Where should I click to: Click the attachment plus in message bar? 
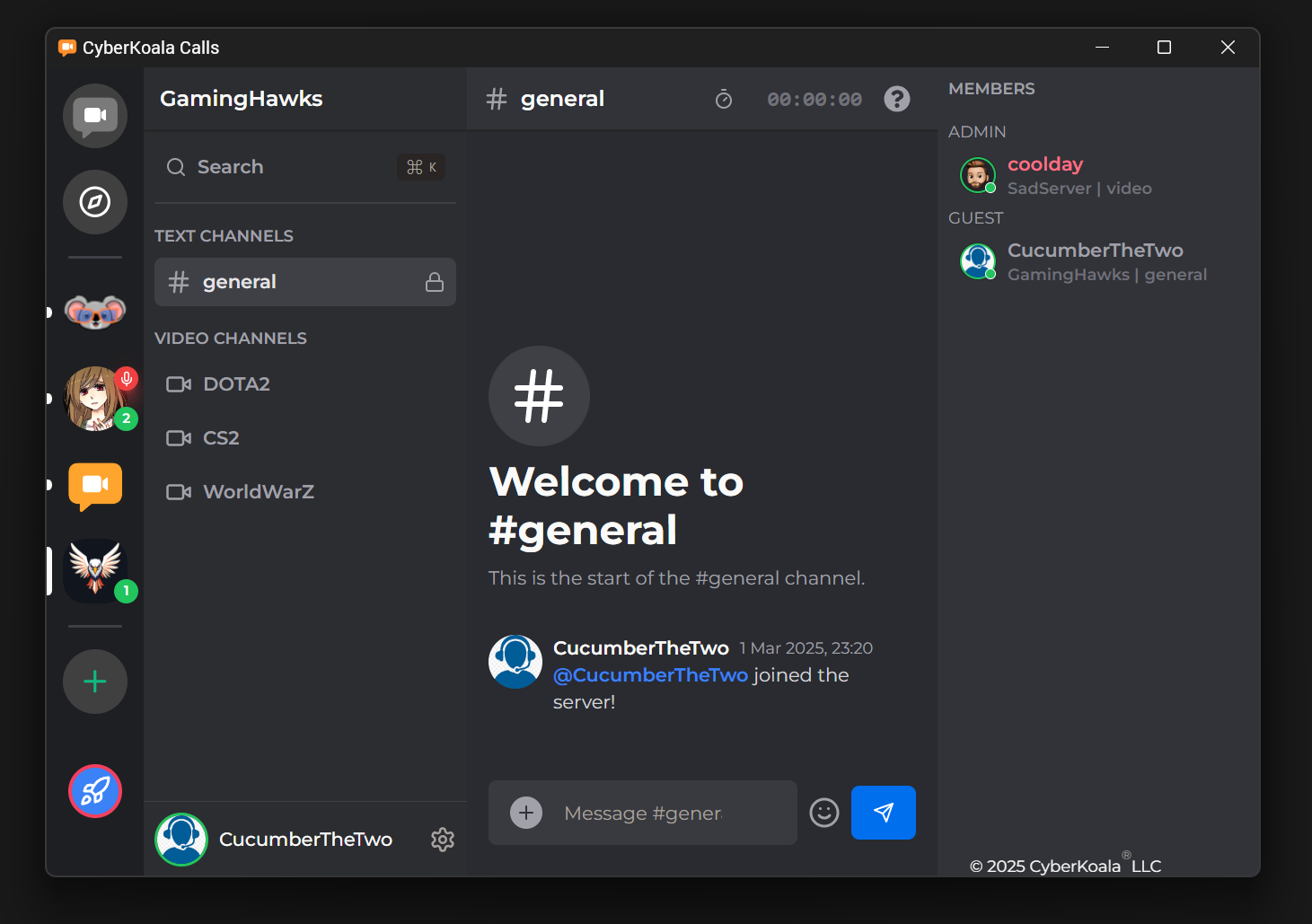(526, 813)
